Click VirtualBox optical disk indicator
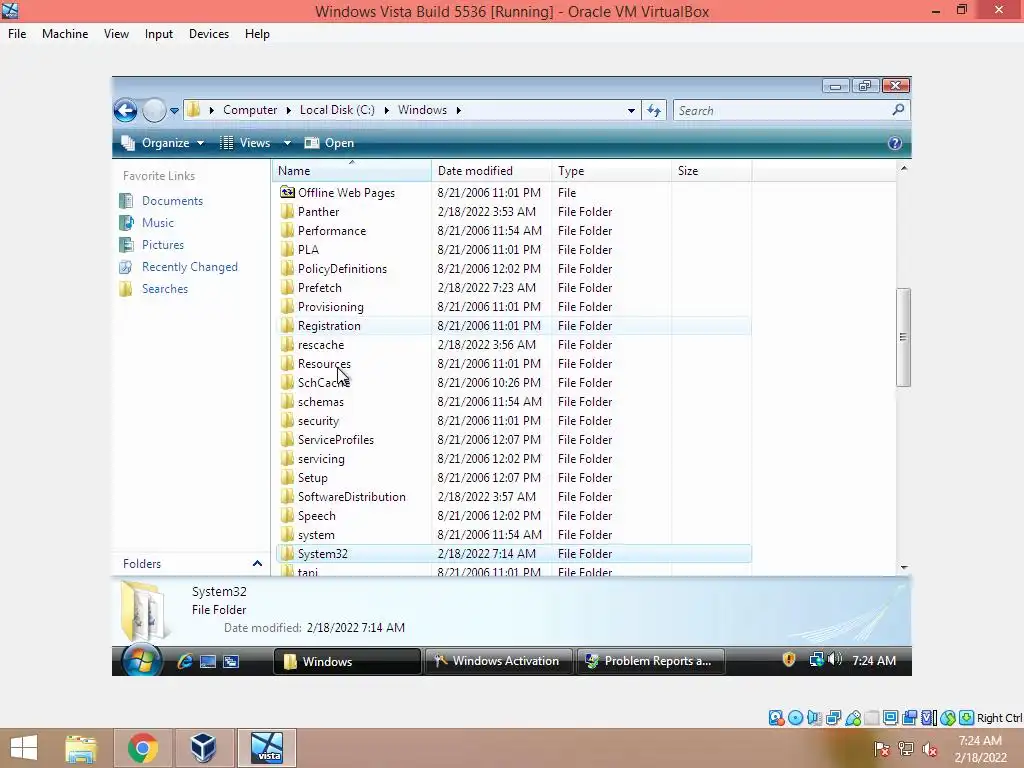1024x768 pixels. click(x=795, y=718)
